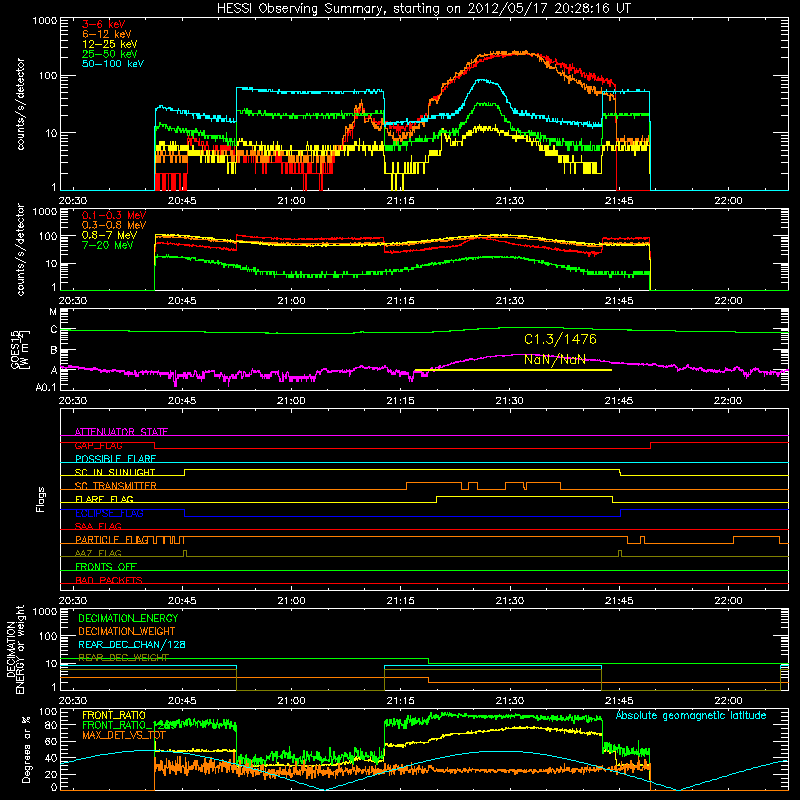Select the PARTICLE_FLAG label
This screenshot has height=800, width=800.
tap(111, 539)
